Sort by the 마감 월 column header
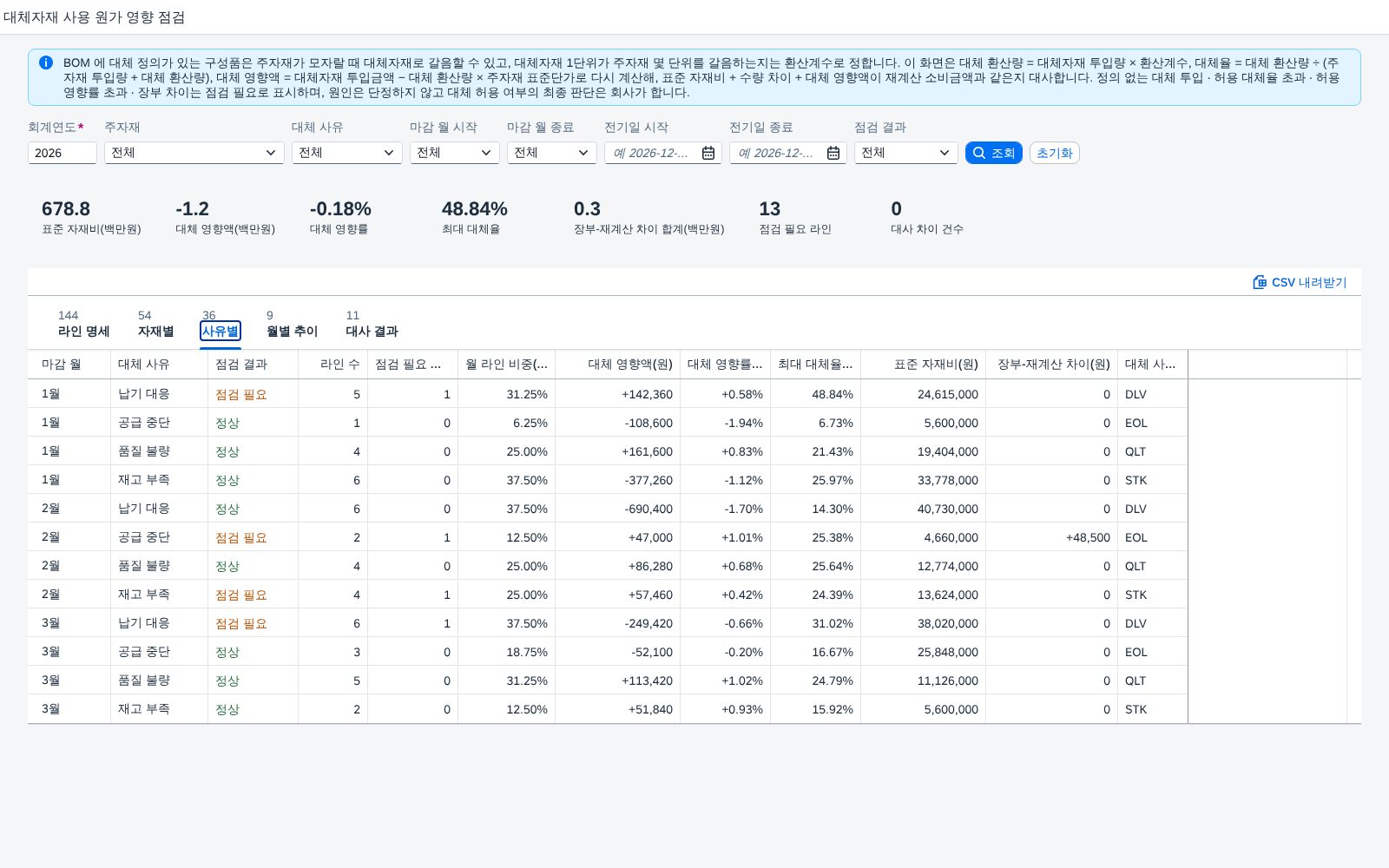Viewport: 1389px width, 868px height. click(69, 365)
